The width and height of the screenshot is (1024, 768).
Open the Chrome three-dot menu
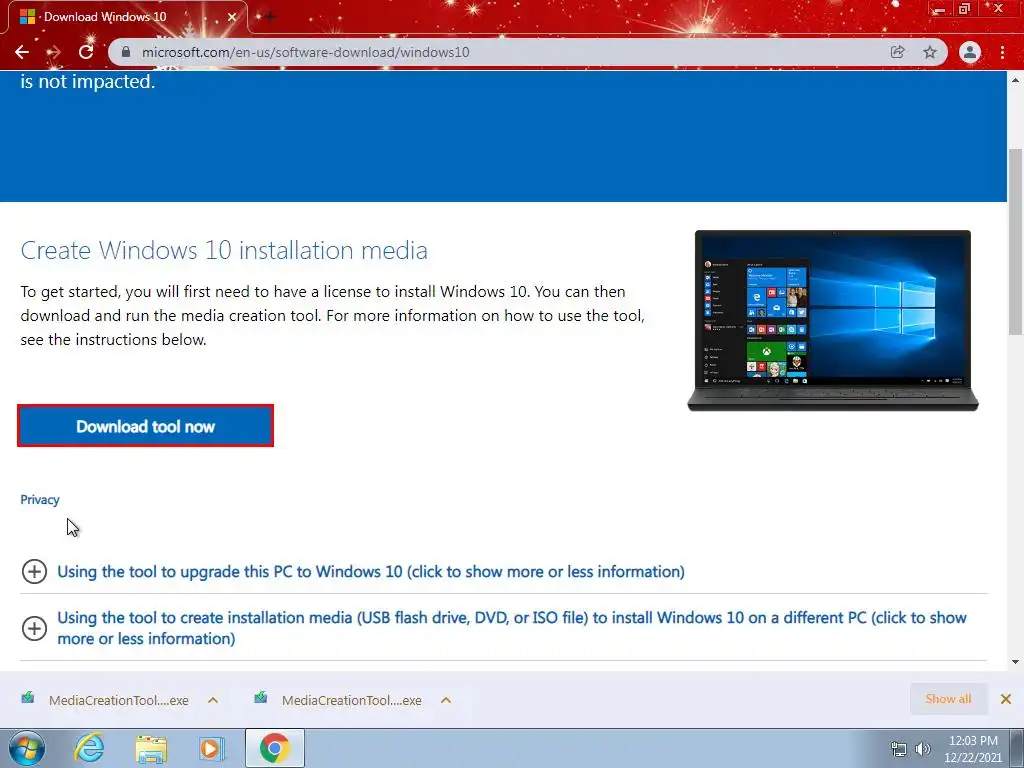(x=1002, y=52)
